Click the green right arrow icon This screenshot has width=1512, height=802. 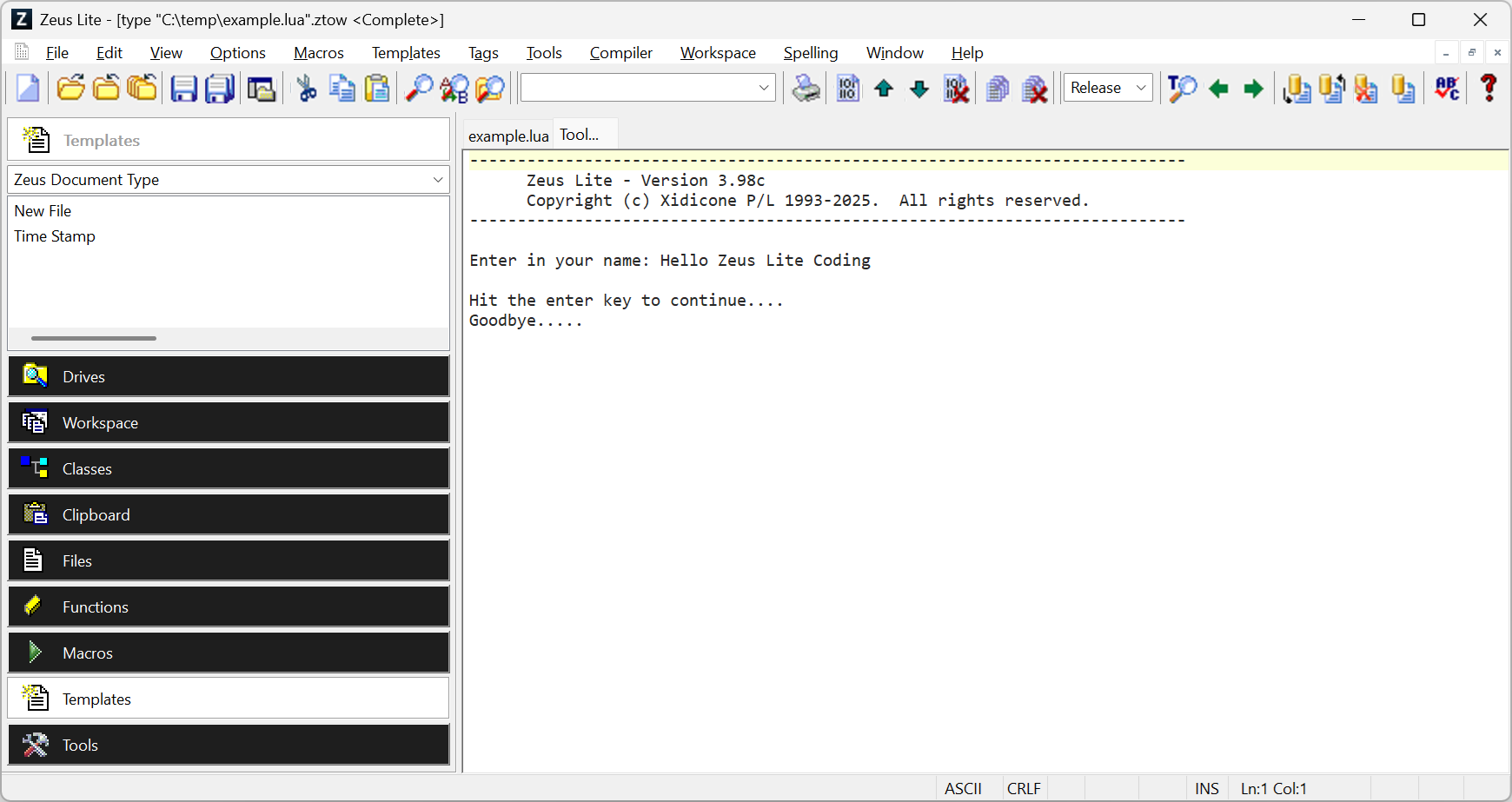(1253, 88)
